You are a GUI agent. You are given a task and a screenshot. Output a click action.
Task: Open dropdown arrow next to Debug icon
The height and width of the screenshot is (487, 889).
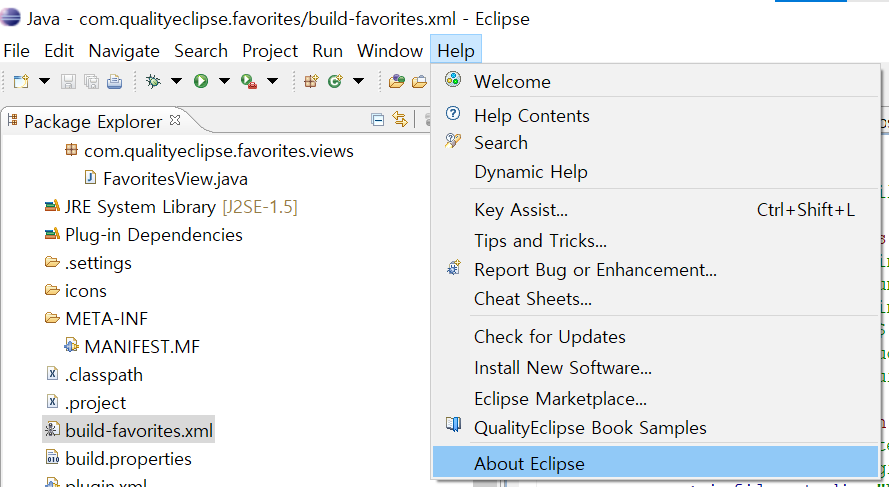[x=176, y=82]
